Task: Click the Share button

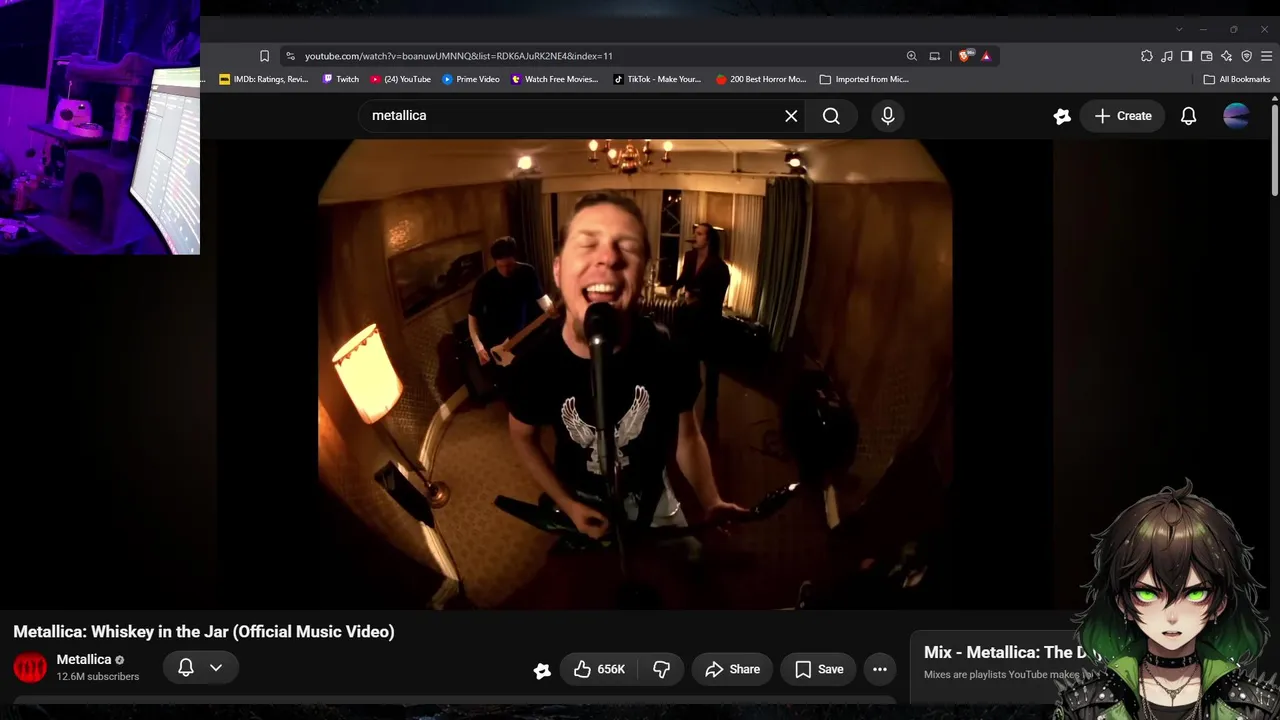Action: (x=732, y=670)
